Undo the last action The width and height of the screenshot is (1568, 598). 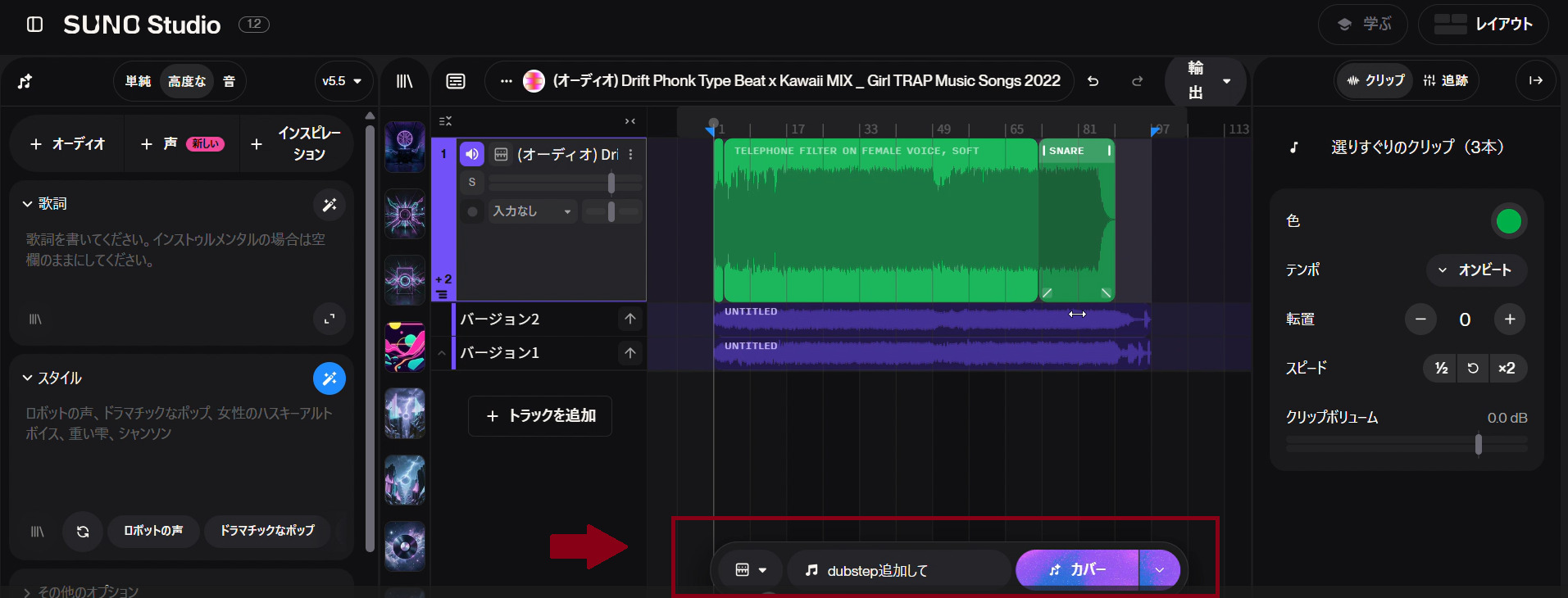pos(1093,81)
